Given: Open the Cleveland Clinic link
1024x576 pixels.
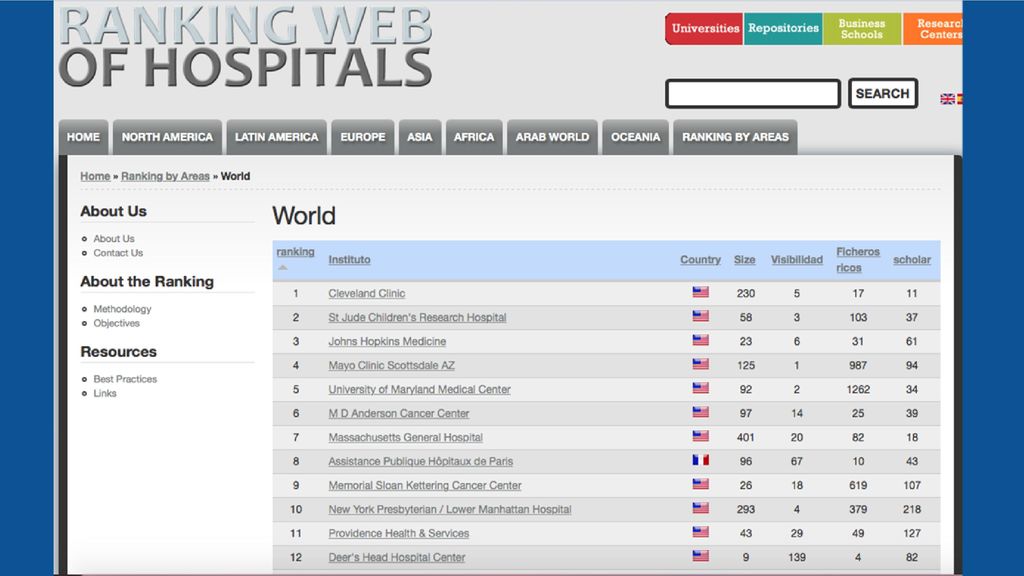Looking at the screenshot, I should click(366, 293).
